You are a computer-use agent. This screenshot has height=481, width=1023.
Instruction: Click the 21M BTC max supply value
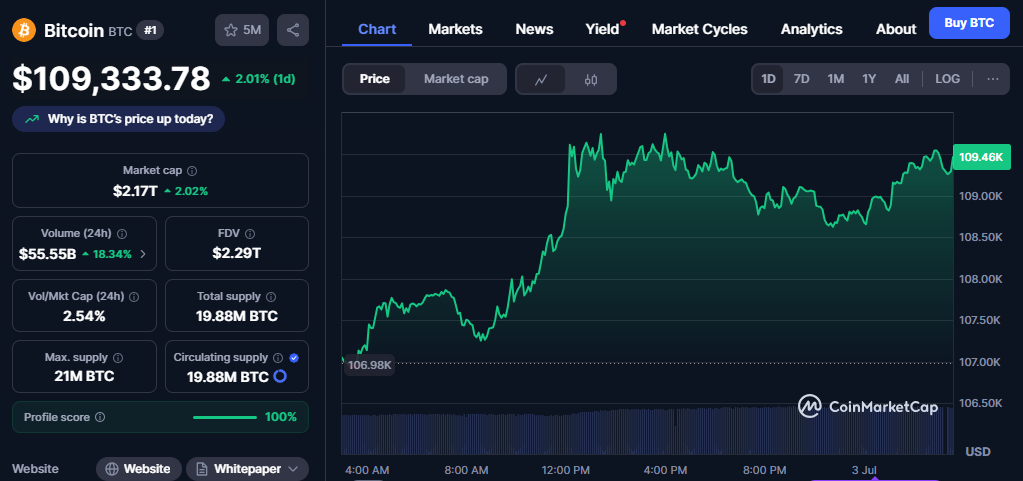click(84, 377)
